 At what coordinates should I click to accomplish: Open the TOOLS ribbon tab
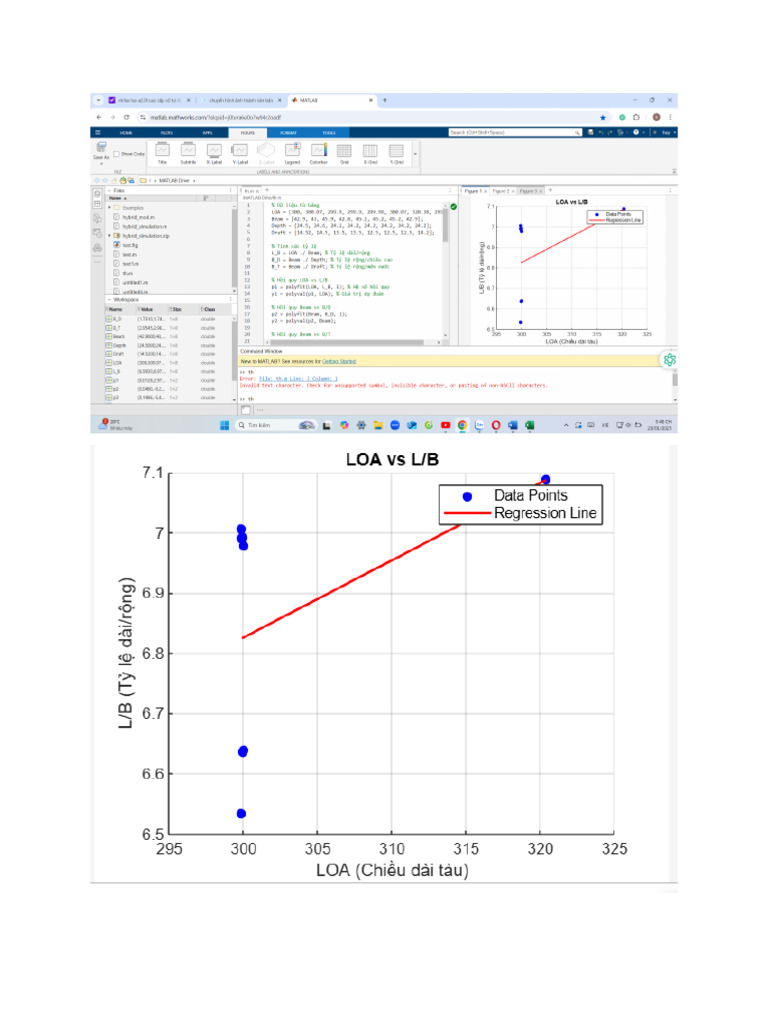329,133
